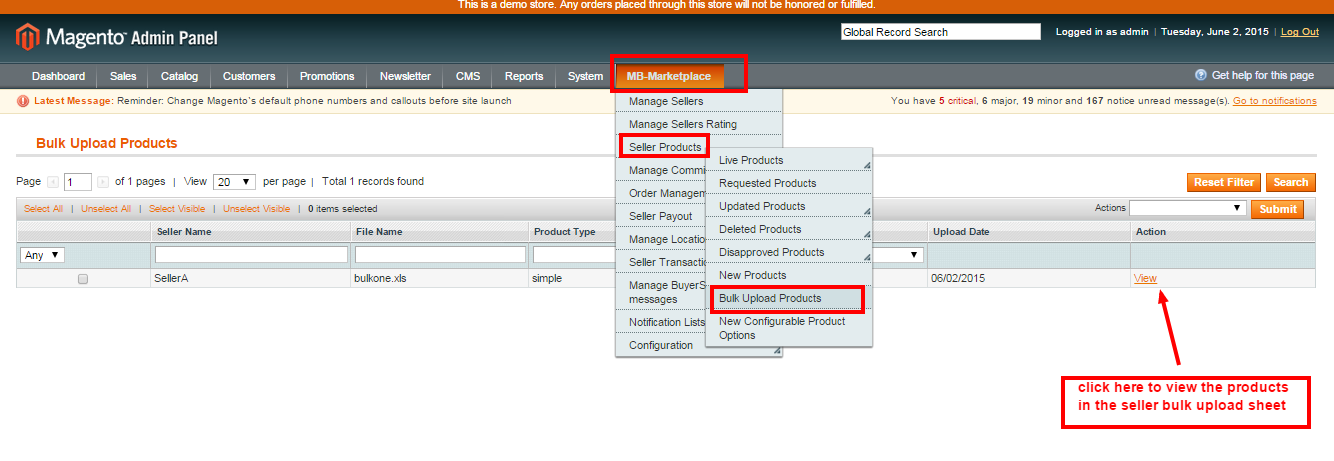Open the Reports menu
This screenshot has height=461, width=1334.
(x=524, y=76)
